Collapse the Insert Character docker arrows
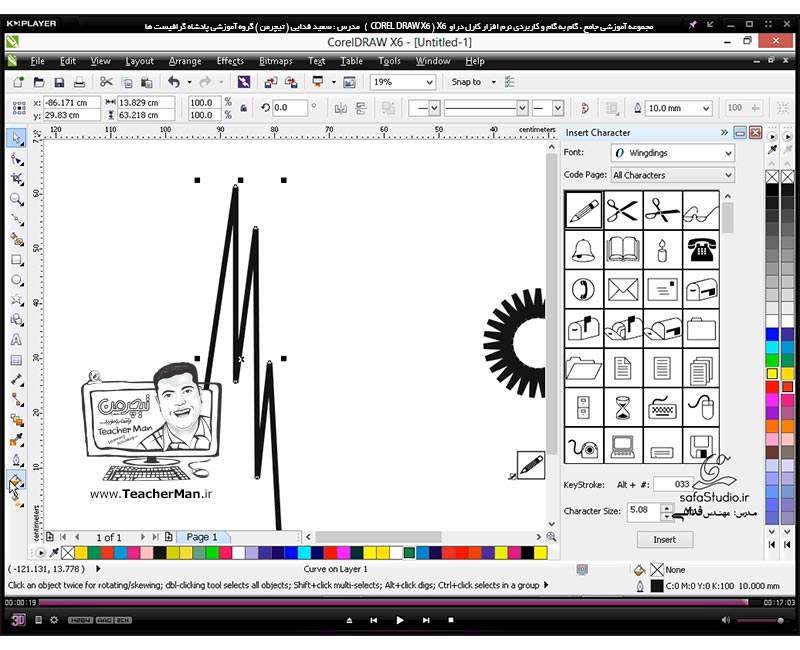800x650 pixels. [x=724, y=133]
